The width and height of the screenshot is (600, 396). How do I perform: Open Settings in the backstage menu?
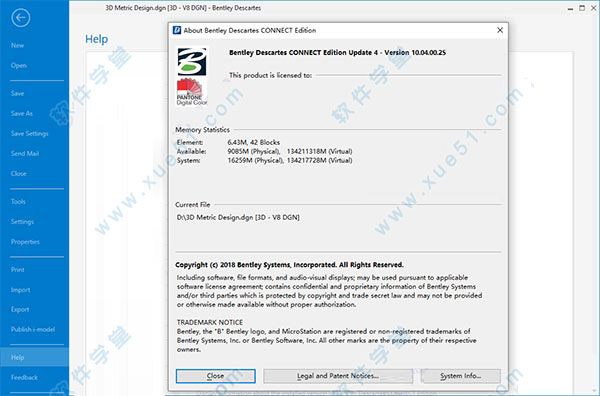point(22,222)
